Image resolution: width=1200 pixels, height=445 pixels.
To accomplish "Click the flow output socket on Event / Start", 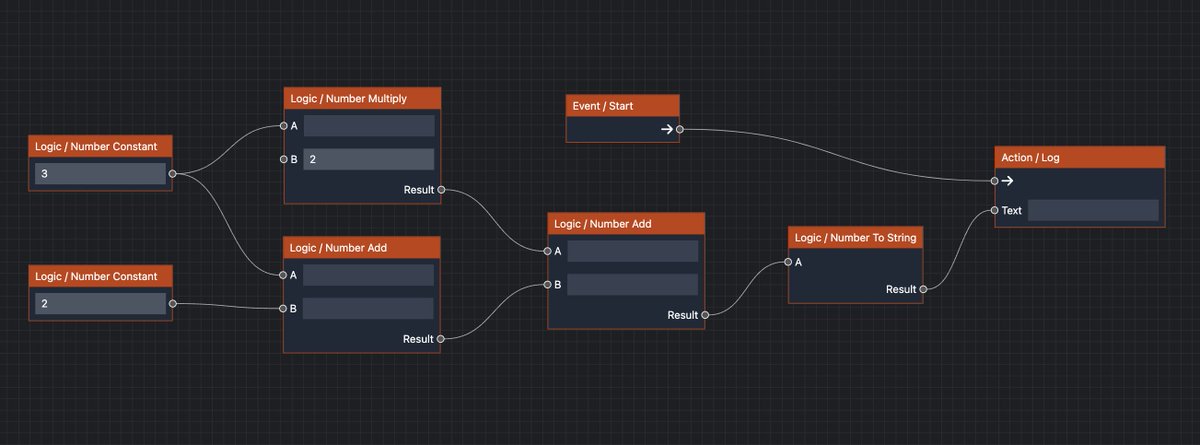I will pyautogui.click(x=680, y=129).
